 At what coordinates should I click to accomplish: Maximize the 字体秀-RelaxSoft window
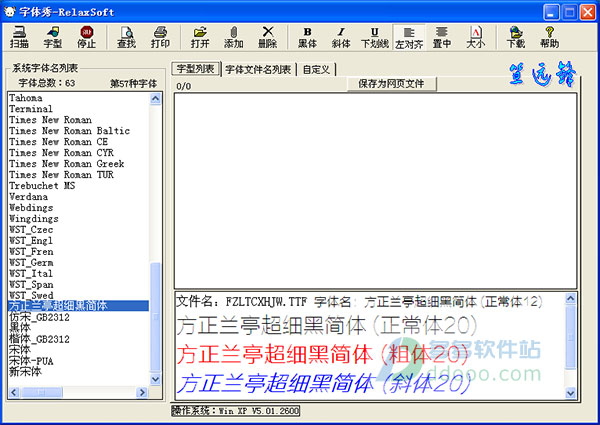(569, 12)
